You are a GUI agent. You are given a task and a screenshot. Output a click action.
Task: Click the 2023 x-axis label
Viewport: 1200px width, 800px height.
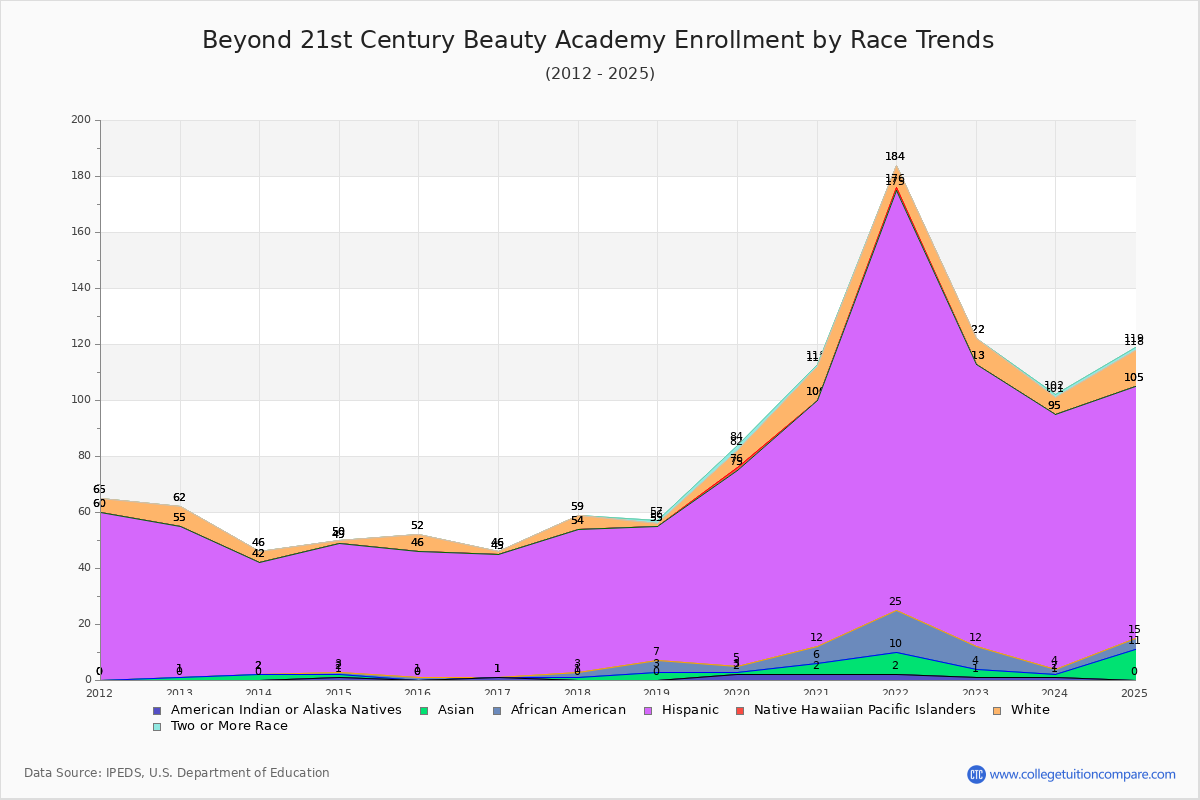point(976,692)
